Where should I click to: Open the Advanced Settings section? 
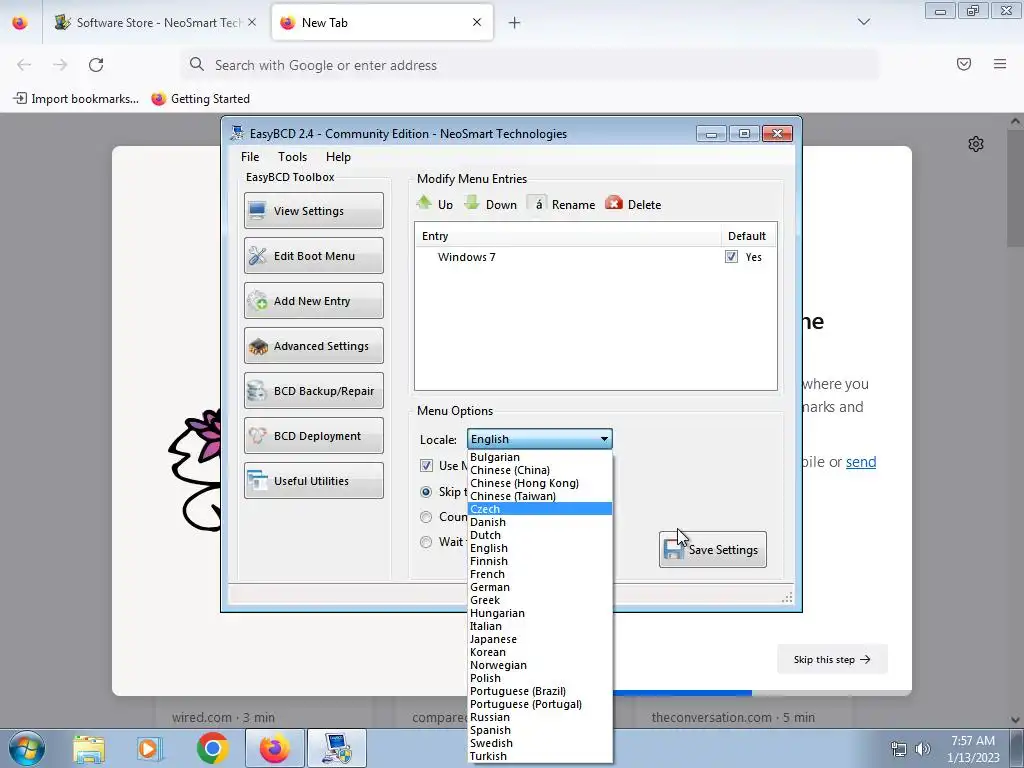coord(313,345)
